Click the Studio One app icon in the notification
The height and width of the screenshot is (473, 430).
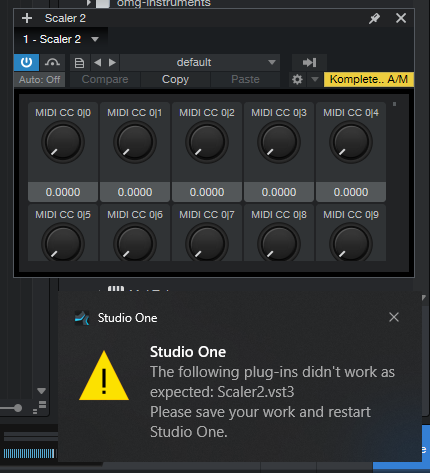click(82, 318)
